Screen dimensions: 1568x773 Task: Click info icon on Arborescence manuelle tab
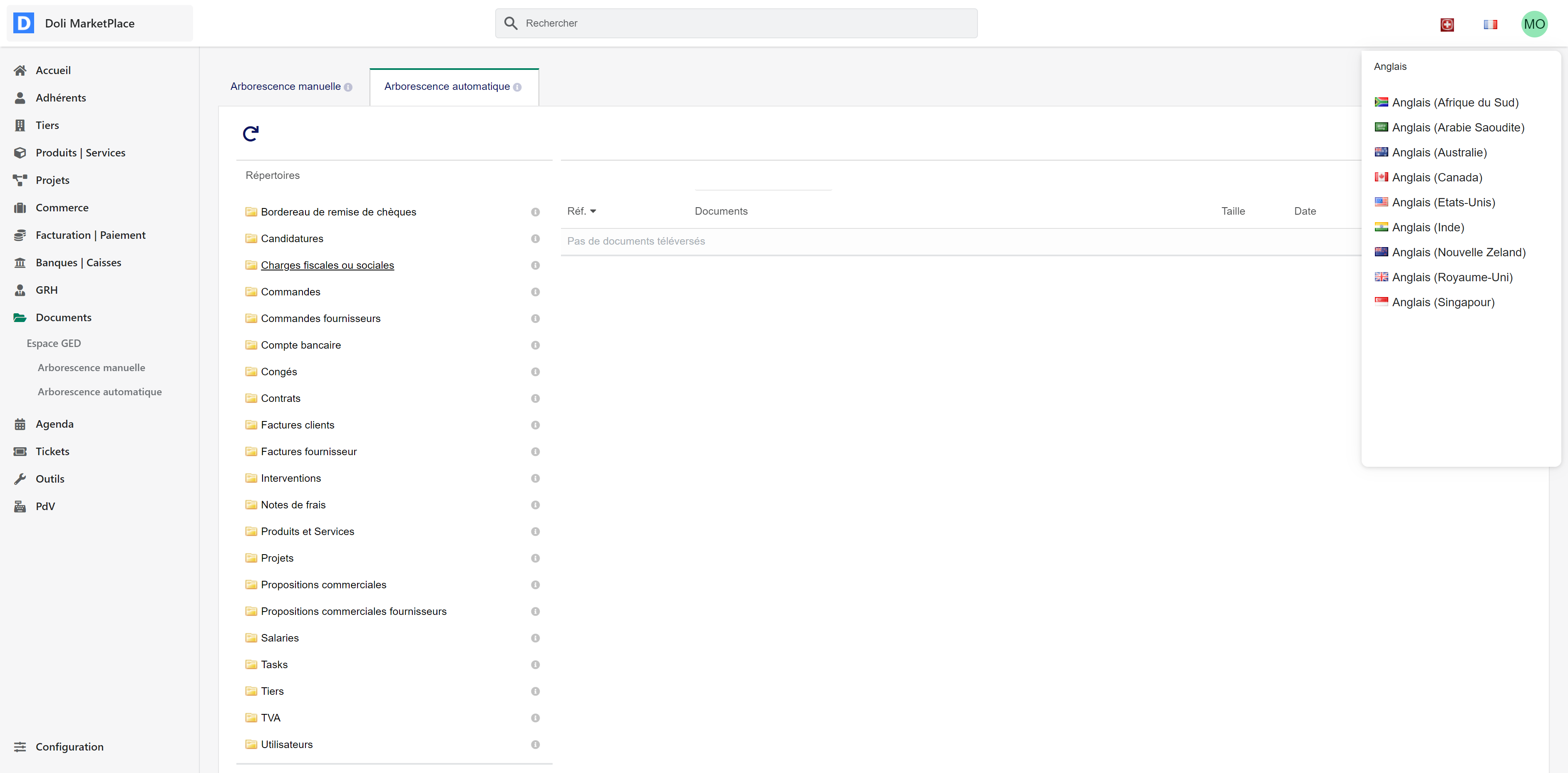point(348,87)
